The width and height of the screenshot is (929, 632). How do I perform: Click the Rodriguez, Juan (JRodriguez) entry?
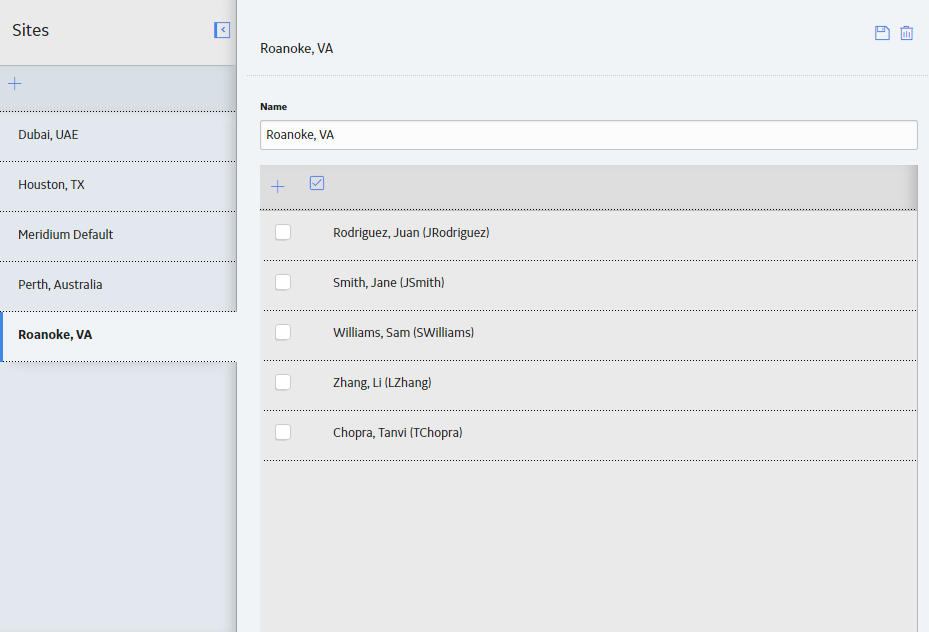click(411, 233)
